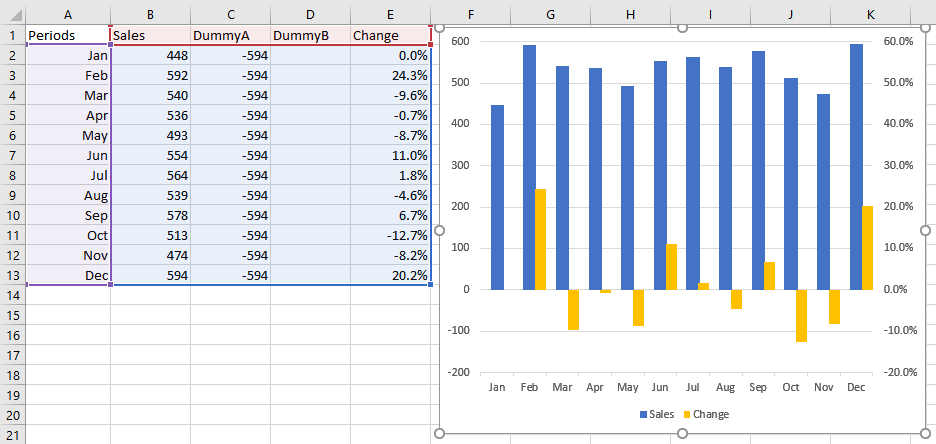The image size is (936, 444).
Task: Select the yellow Change bar for Feb
Action: pos(540,239)
